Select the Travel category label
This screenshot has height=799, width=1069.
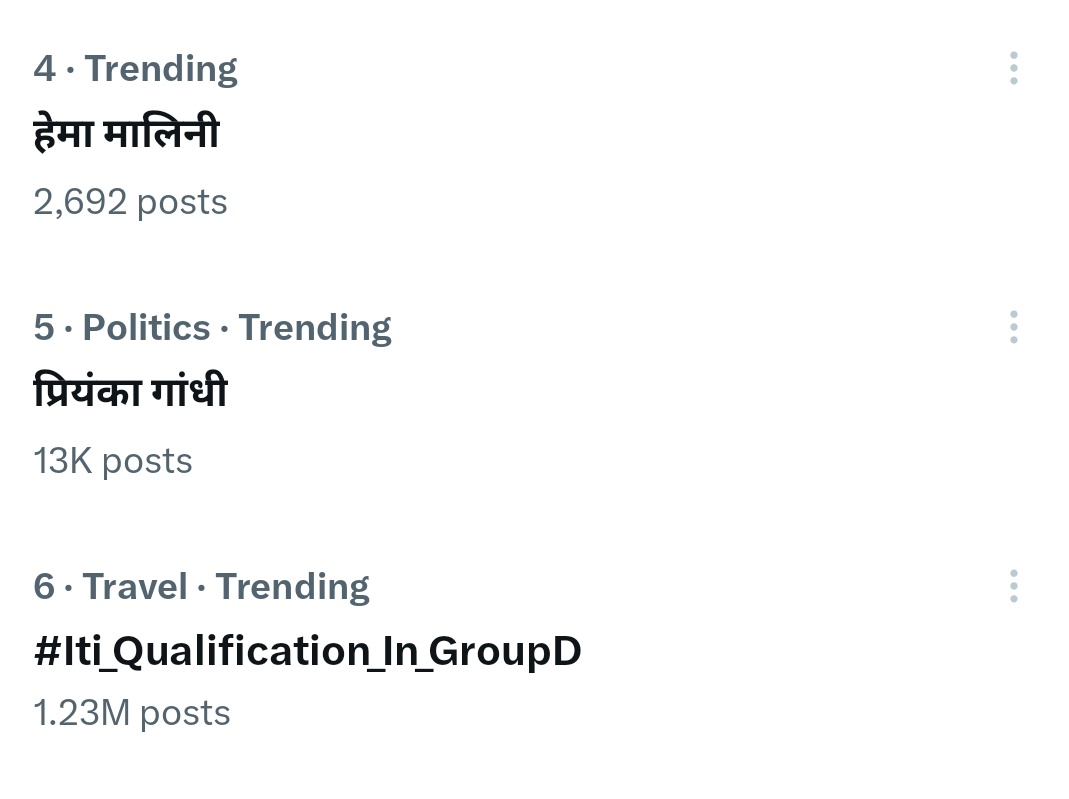point(135,586)
